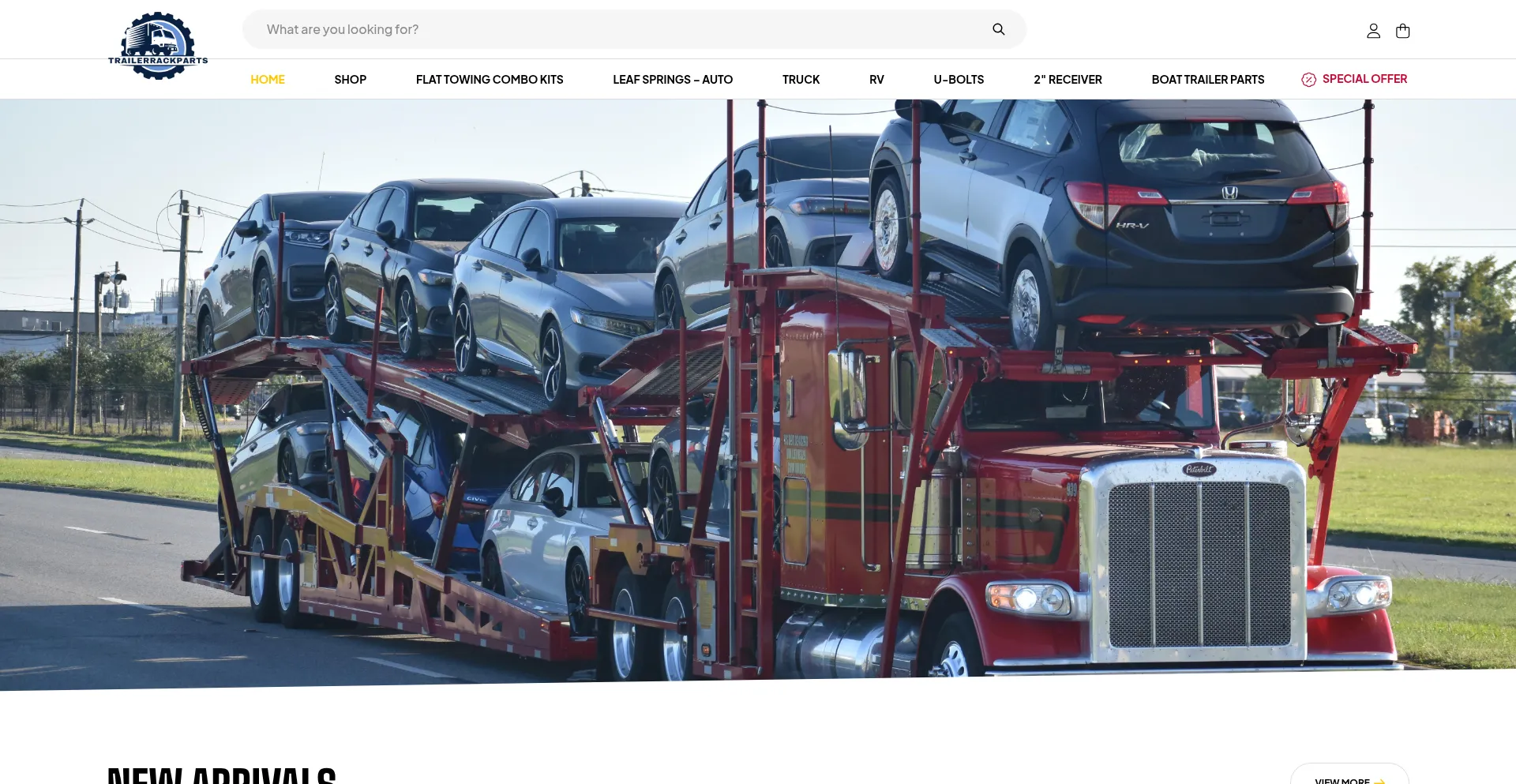Open the U-BOLTS category
This screenshot has height=784, width=1516.
[959, 80]
